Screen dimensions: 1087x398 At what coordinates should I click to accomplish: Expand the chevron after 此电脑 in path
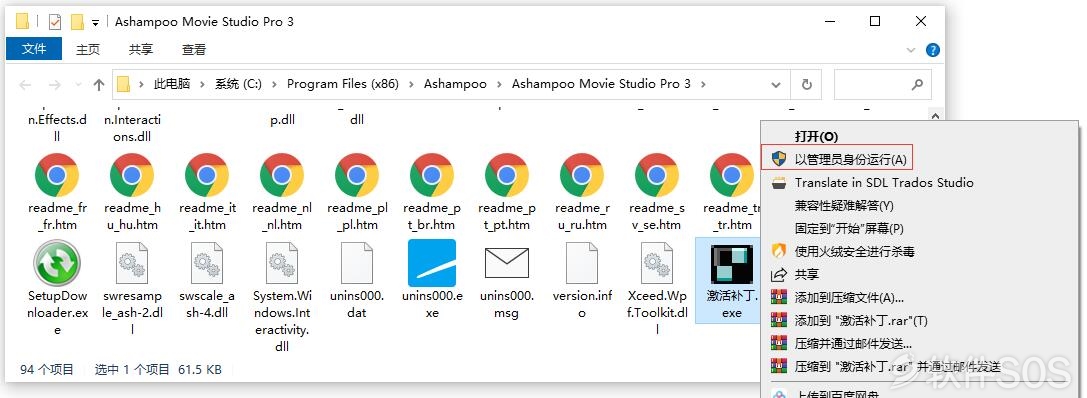click(202, 84)
